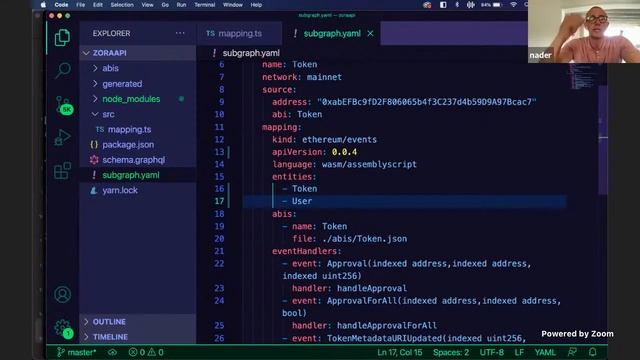The width and height of the screenshot is (640, 360).
Task: Click the User entity on line 17
Action: coord(302,201)
